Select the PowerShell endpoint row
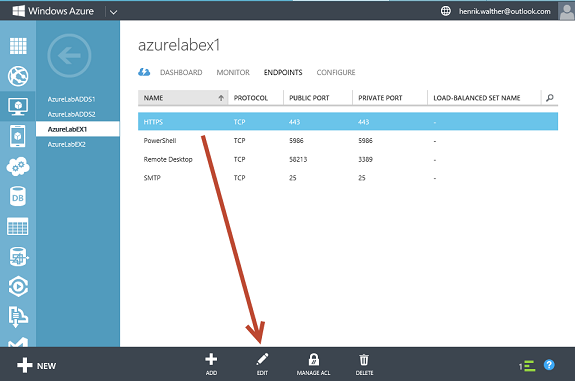Image resolution: width=575 pixels, height=381 pixels. (348, 140)
